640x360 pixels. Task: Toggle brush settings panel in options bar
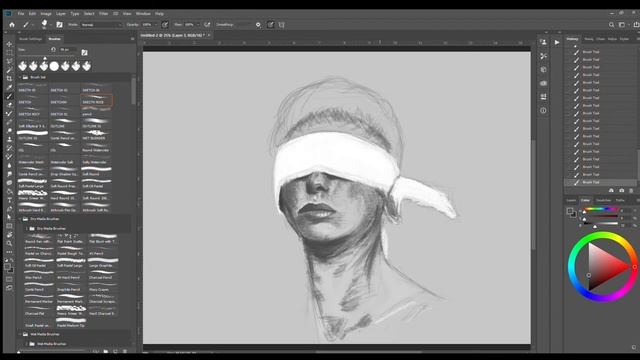pos(60,25)
